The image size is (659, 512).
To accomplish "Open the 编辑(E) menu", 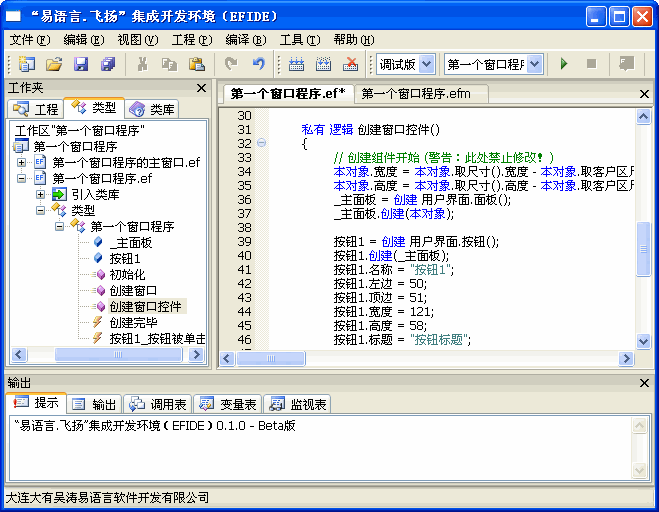I will [84, 40].
